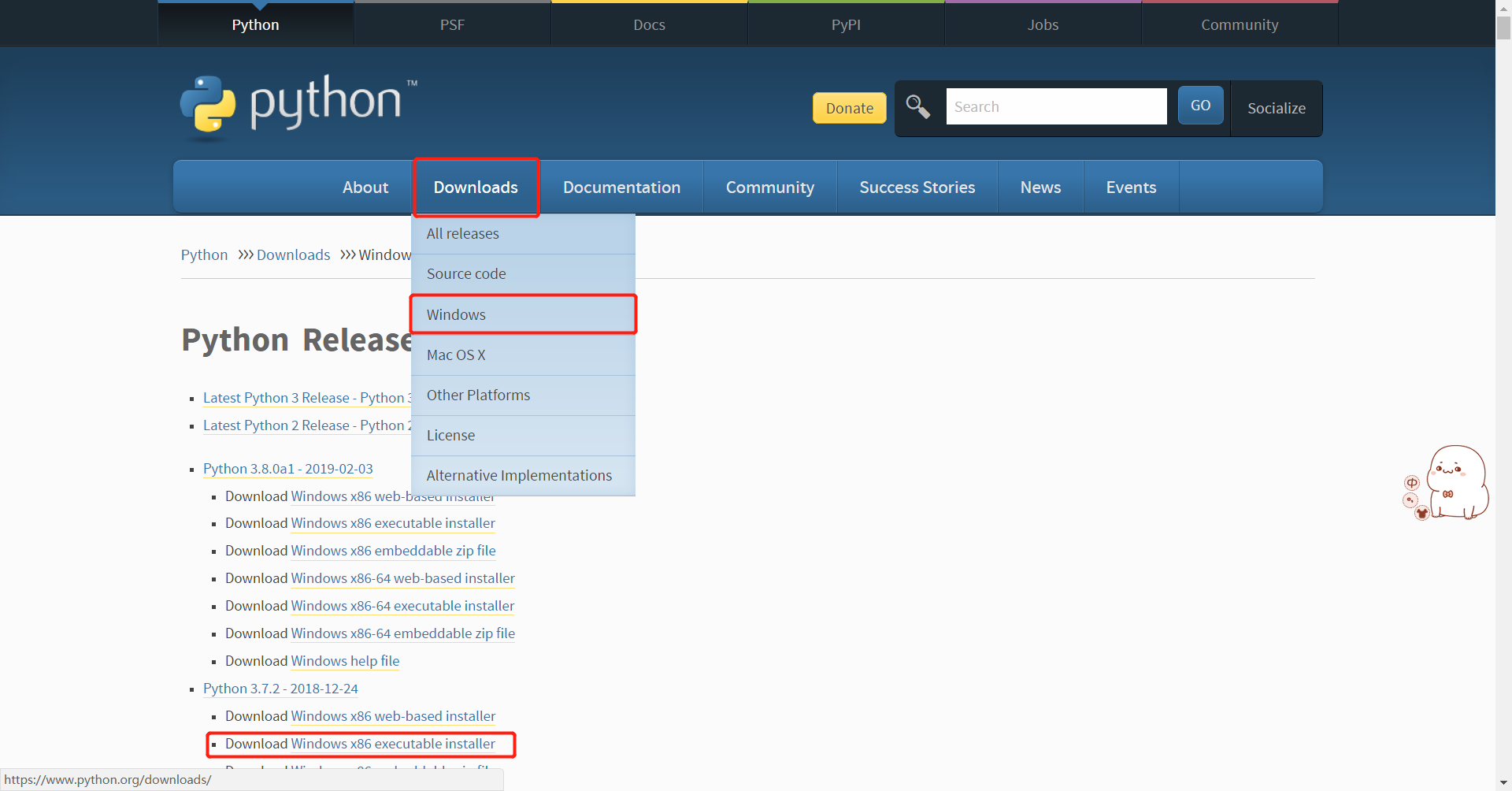Select Downloads in the main navigation
This screenshot has width=1512, height=791.
pyautogui.click(x=476, y=187)
